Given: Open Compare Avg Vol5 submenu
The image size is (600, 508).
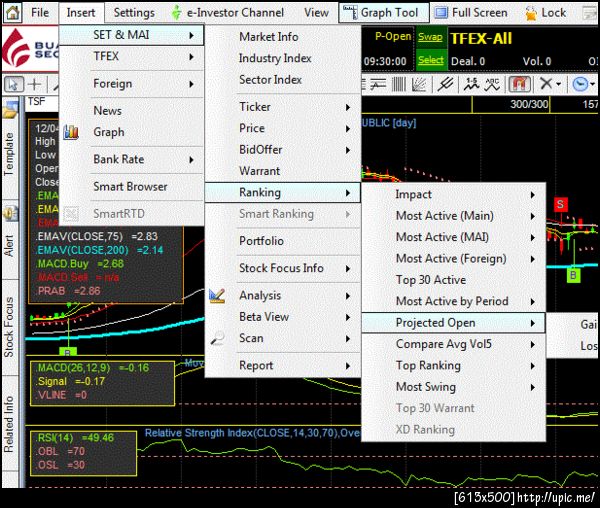Looking at the screenshot, I should [x=453, y=345].
